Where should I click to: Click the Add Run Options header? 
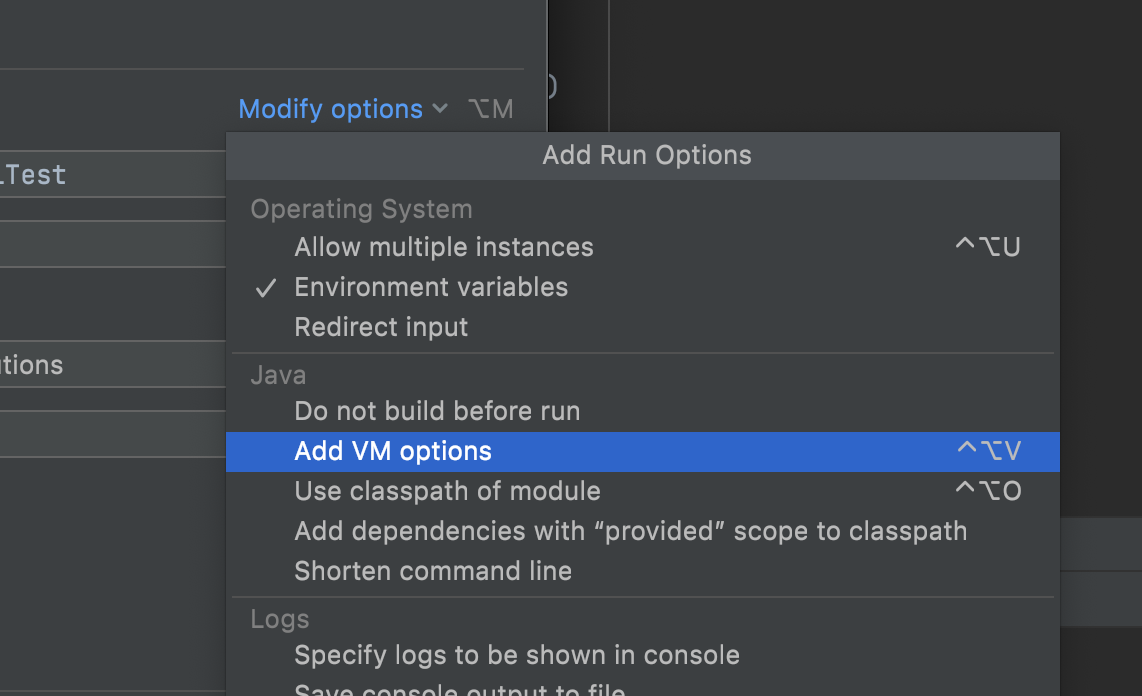pyautogui.click(x=646, y=155)
